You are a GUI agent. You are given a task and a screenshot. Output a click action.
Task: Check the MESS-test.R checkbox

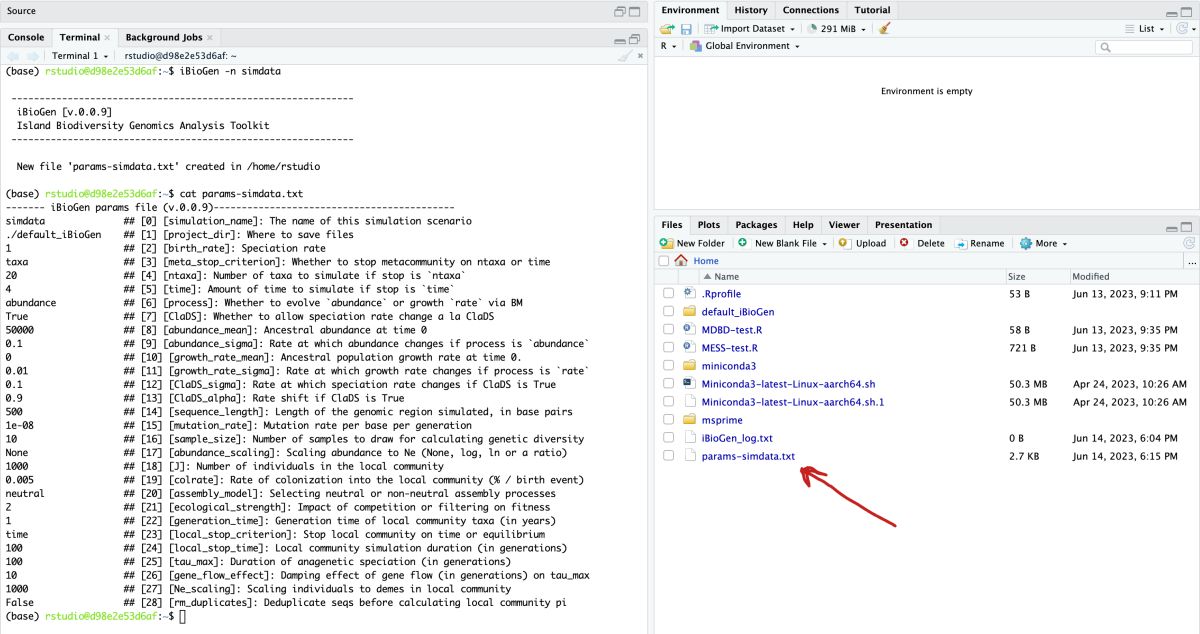click(x=668, y=348)
